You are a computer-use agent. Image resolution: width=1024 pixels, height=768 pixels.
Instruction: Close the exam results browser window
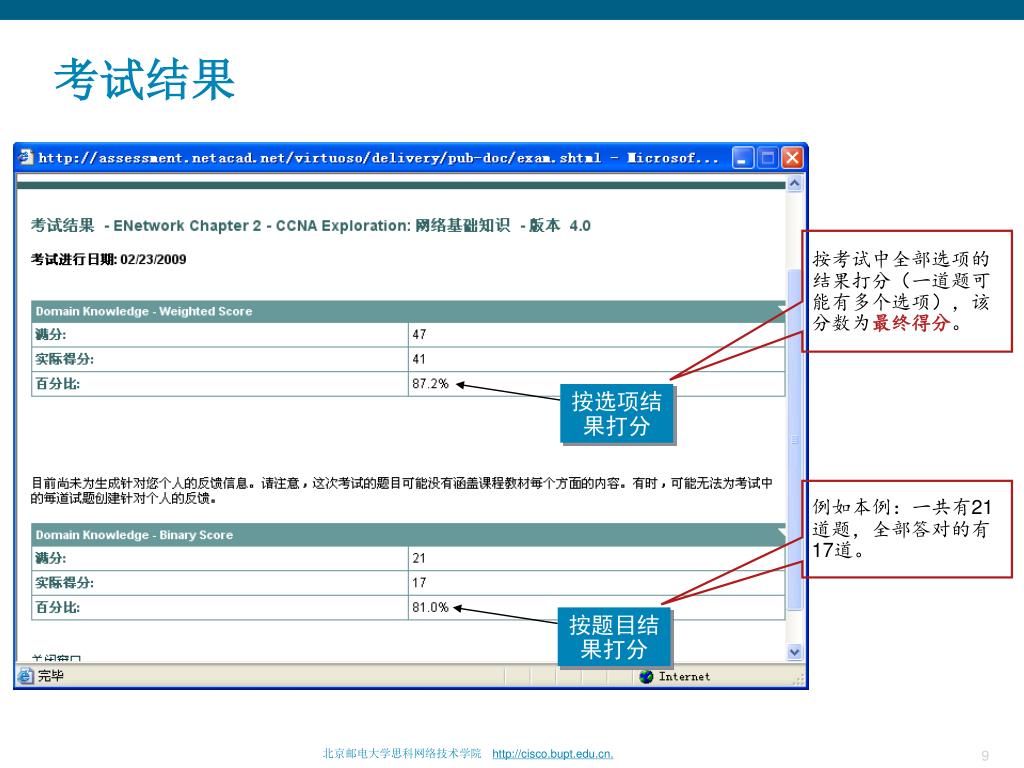point(792,157)
